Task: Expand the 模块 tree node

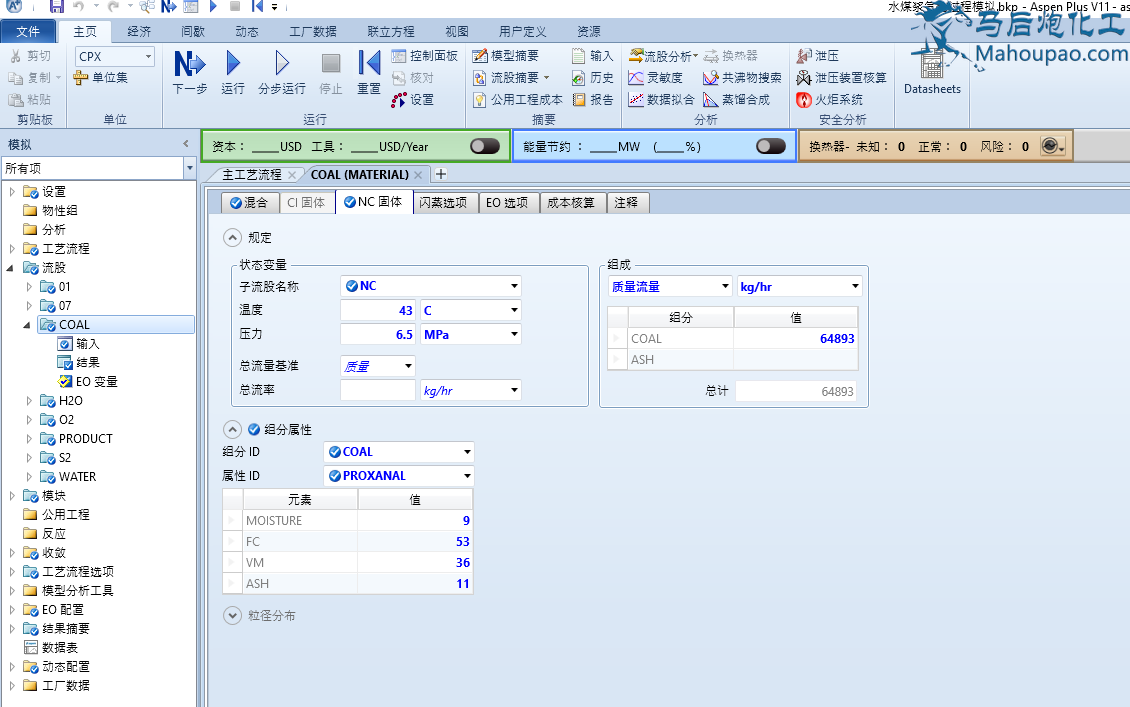Action: point(12,496)
